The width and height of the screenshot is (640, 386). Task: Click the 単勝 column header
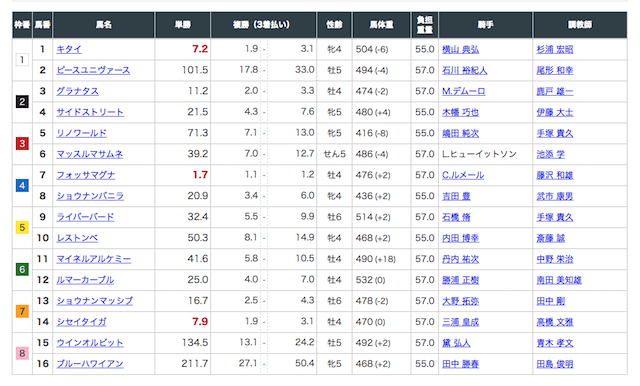[182, 25]
